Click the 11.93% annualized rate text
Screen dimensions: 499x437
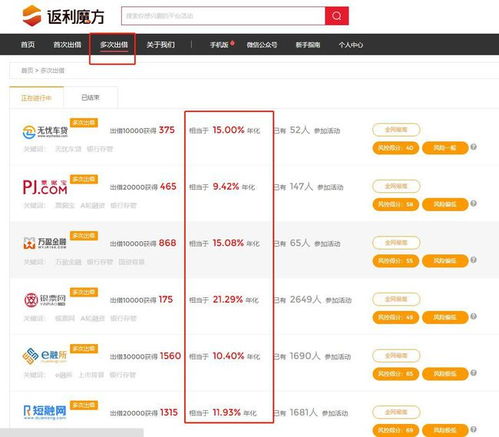pyautogui.click(x=227, y=412)
